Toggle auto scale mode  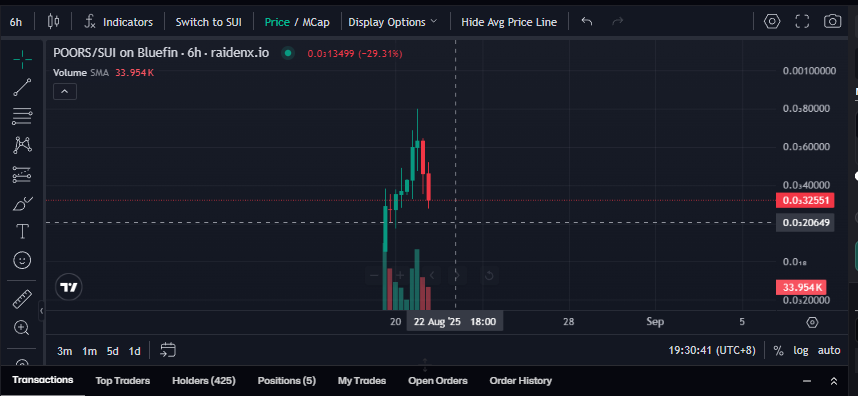(829, 351)
